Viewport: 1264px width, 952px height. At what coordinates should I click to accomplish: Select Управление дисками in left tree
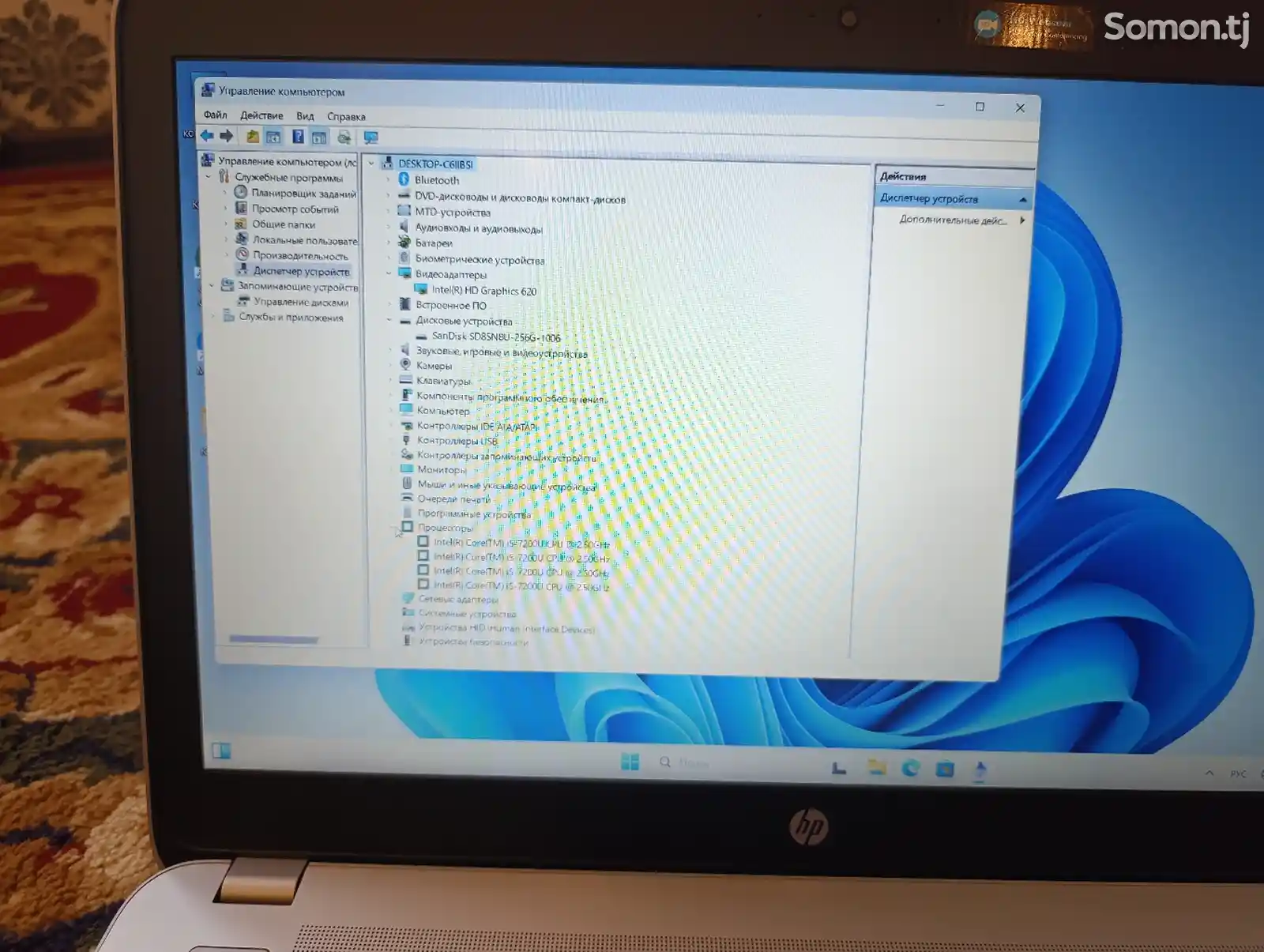click(301, 302)
